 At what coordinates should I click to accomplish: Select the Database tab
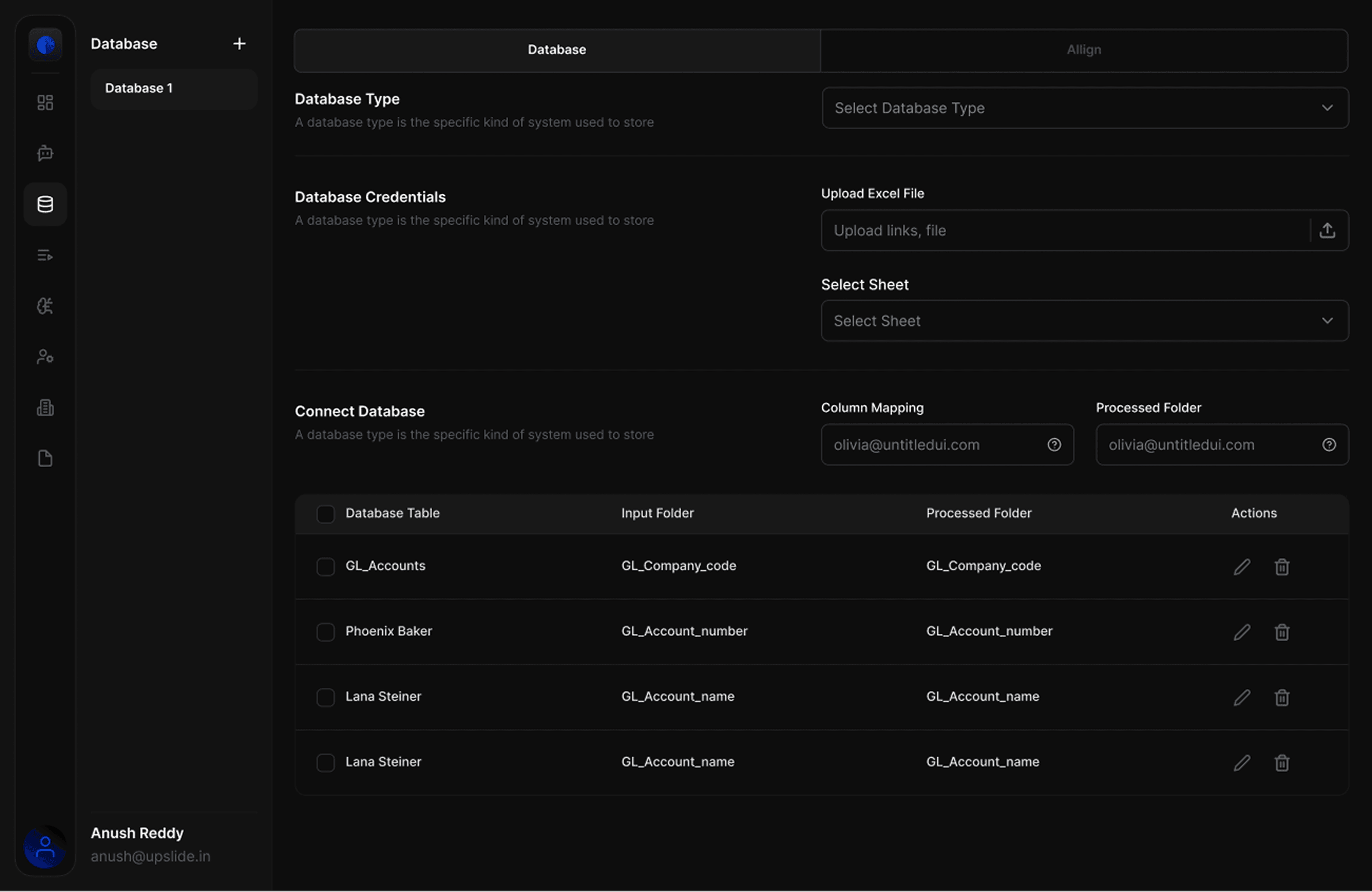point(557,50)
